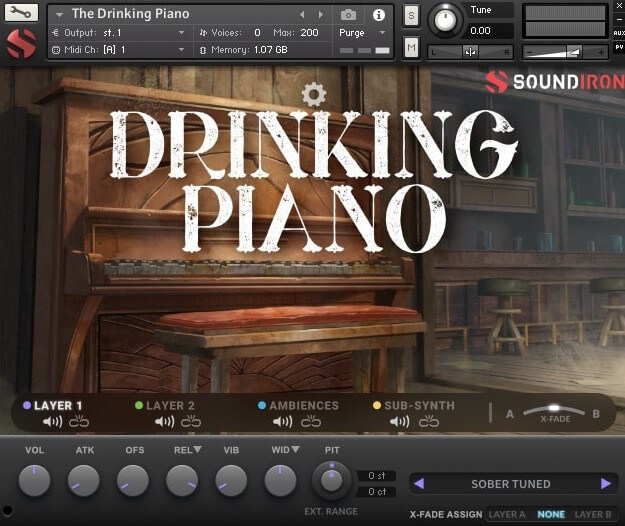
Task: Click 'The Drinking Piano' instrument name
Action: pos(130,14)
